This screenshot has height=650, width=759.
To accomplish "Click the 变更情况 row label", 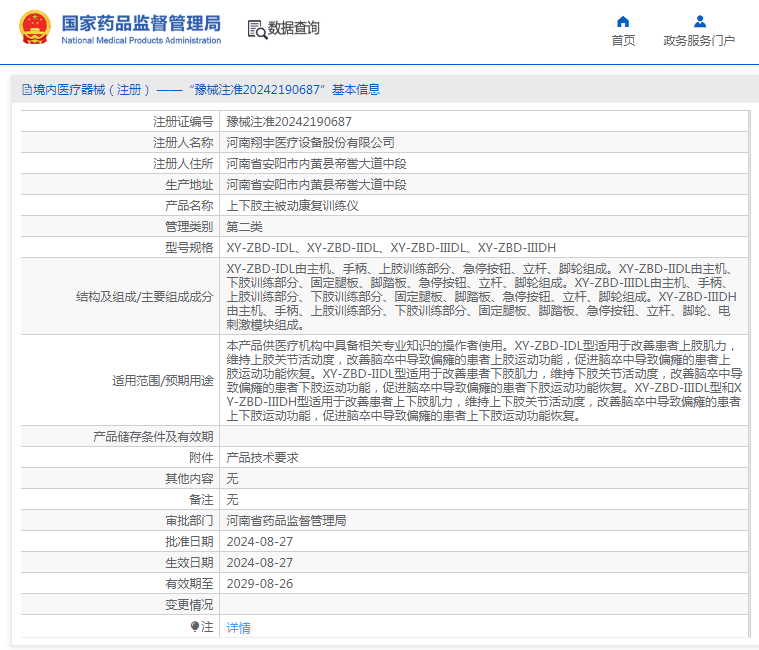I will pos(189,605).
